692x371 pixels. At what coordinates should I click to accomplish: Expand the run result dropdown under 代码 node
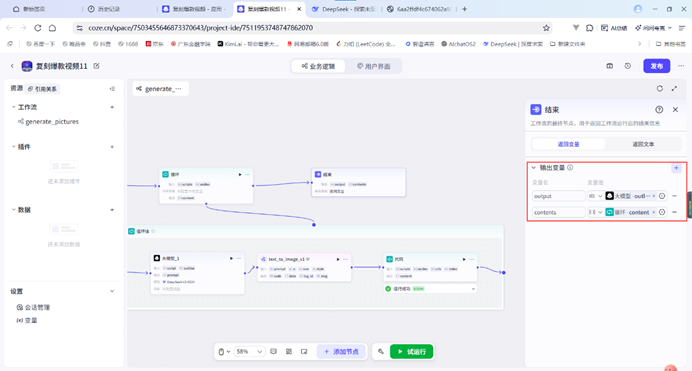click(x=473, y=289)
